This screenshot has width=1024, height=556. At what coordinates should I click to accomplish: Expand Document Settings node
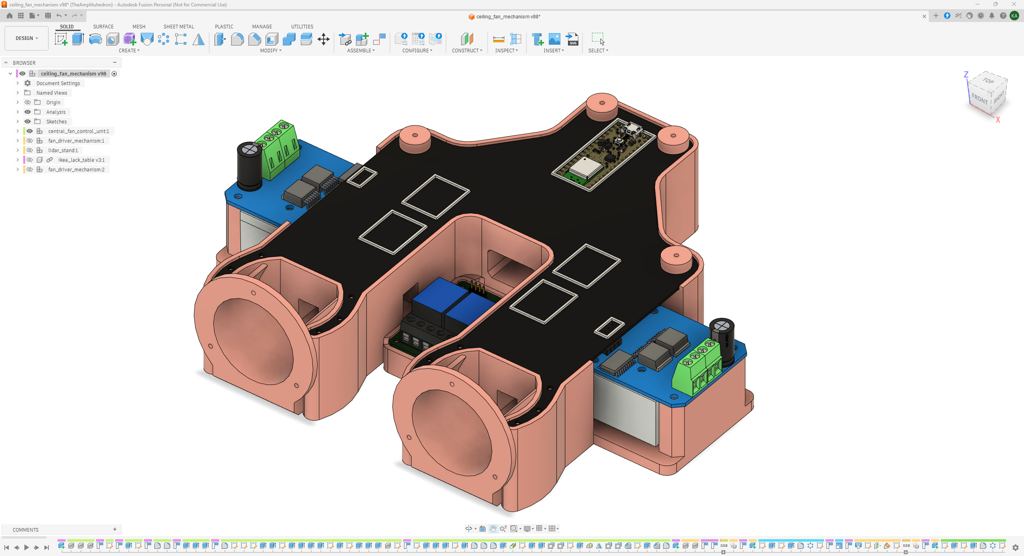(18, 84)
